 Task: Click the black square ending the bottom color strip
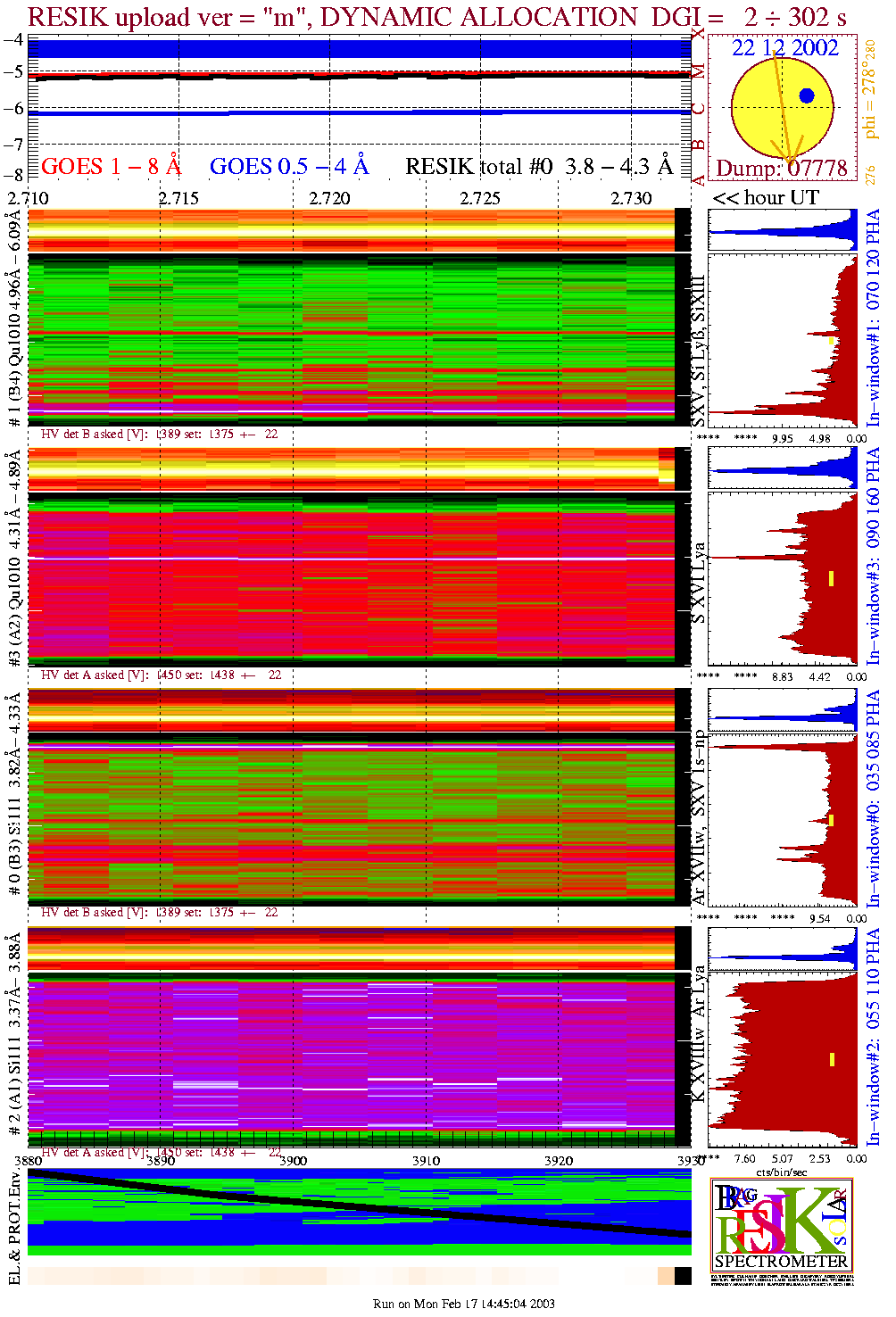[x=683, y=1276]
